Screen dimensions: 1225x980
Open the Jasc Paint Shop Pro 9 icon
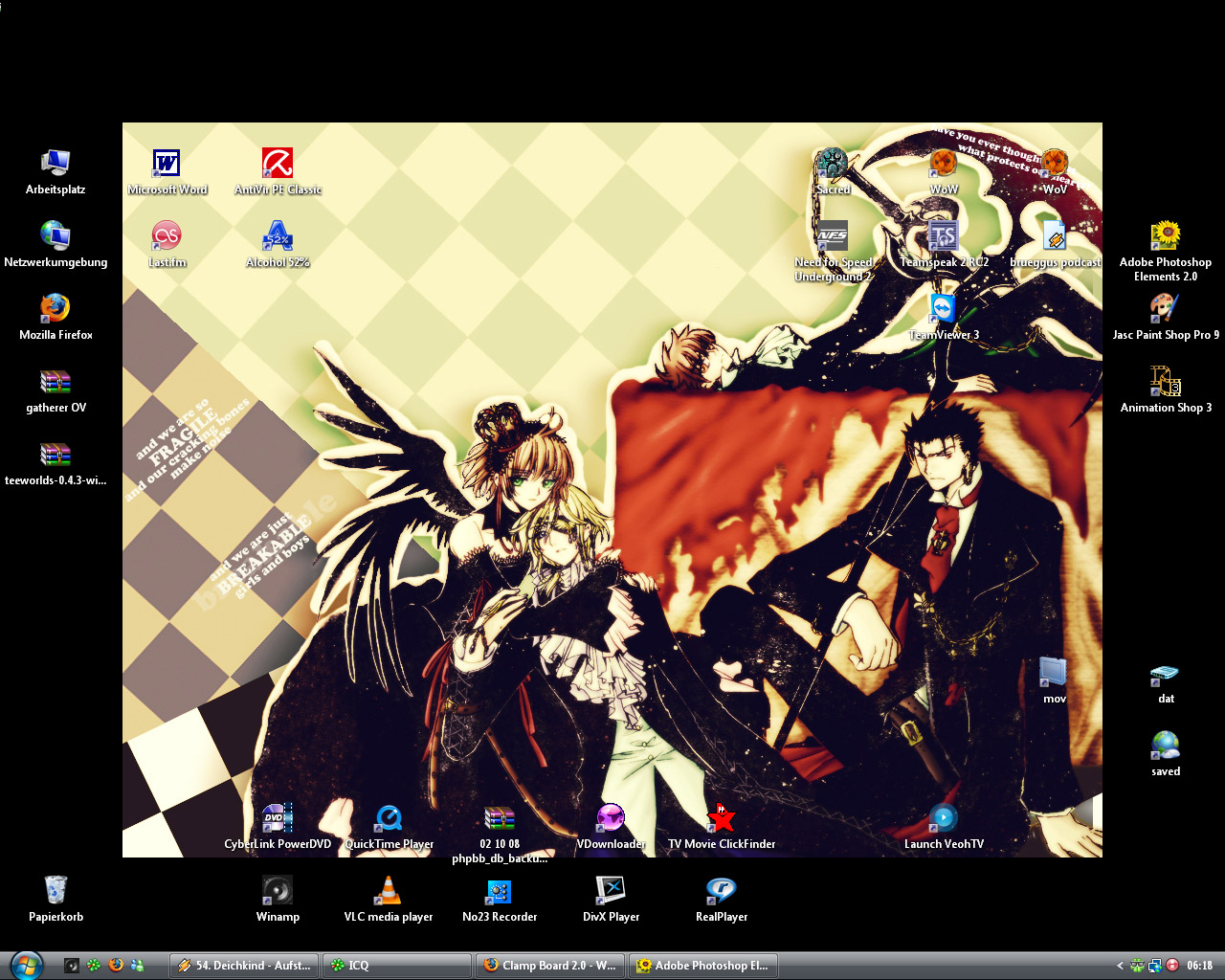[1165, 309]
